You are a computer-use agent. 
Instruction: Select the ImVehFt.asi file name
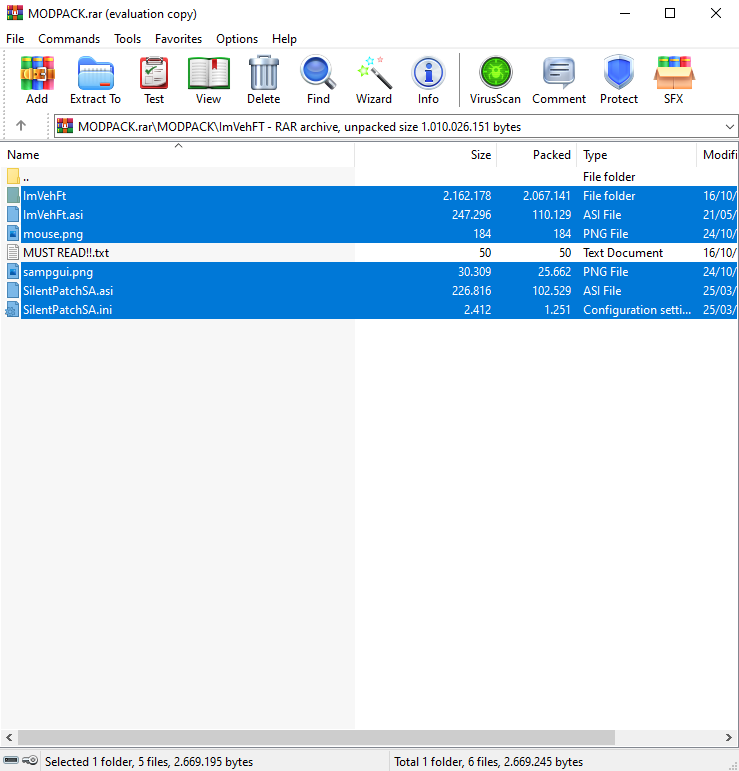53,215
